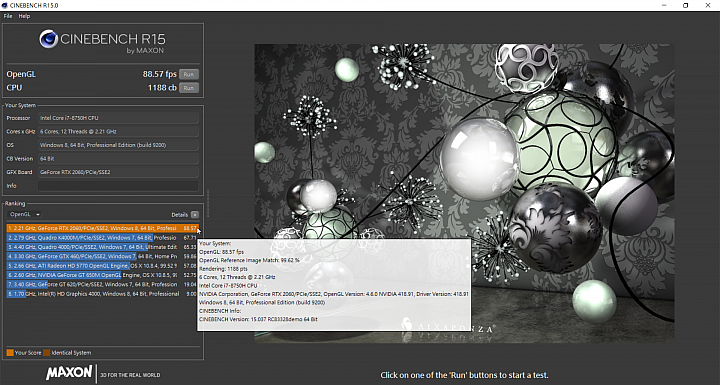The width and height of the screenshot is (720, 385).
Task: Click the Cores x GHz value field
Action: [118, 131]
